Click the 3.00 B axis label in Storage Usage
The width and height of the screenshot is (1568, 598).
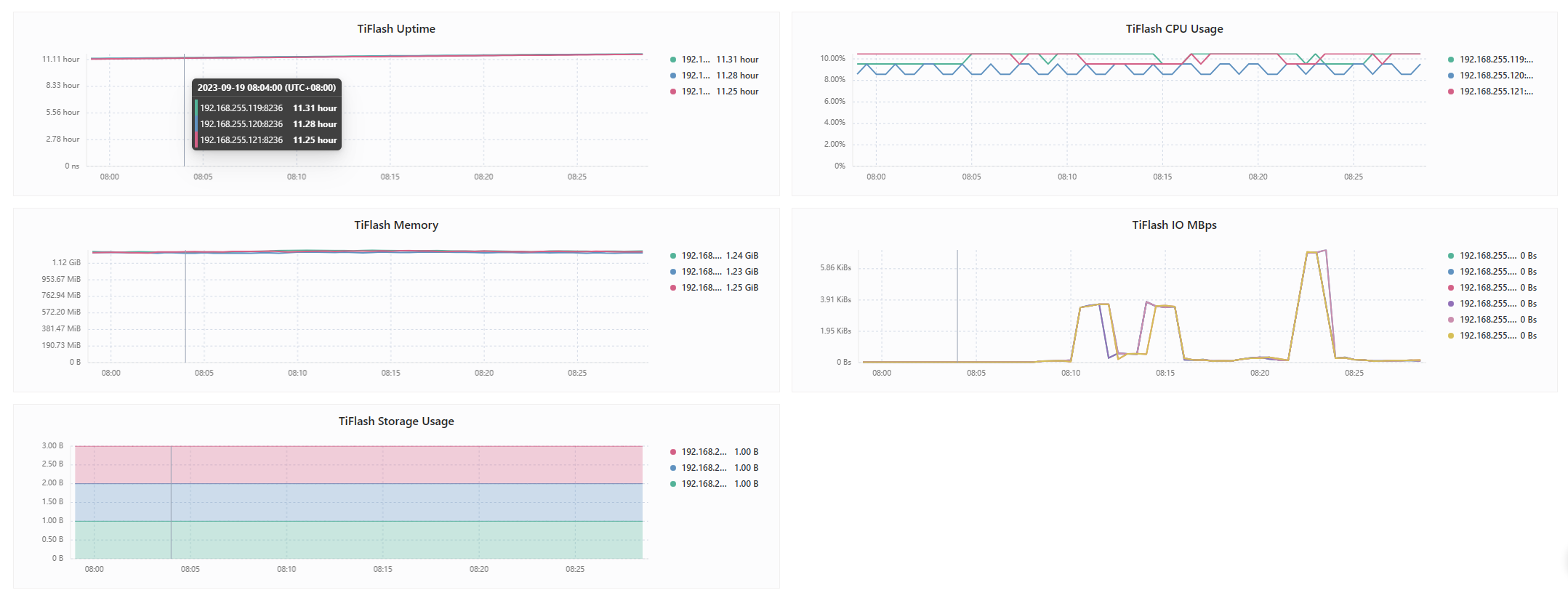52,446
